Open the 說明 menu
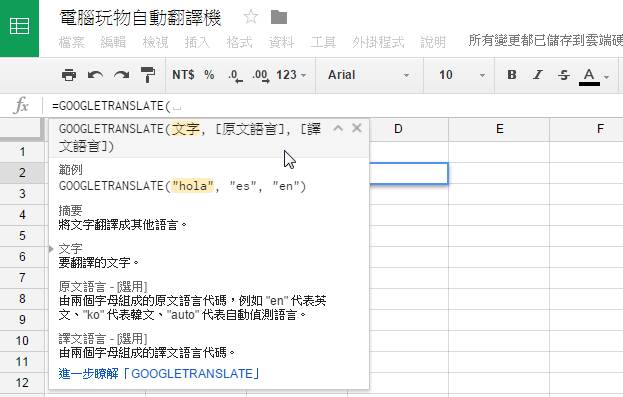Screen dimensions: 623x397 (433, 42)
